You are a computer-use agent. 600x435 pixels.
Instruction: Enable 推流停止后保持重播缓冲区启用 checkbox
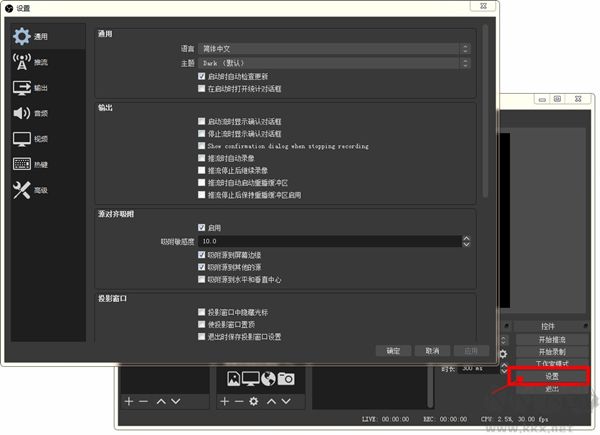(202, 195)
